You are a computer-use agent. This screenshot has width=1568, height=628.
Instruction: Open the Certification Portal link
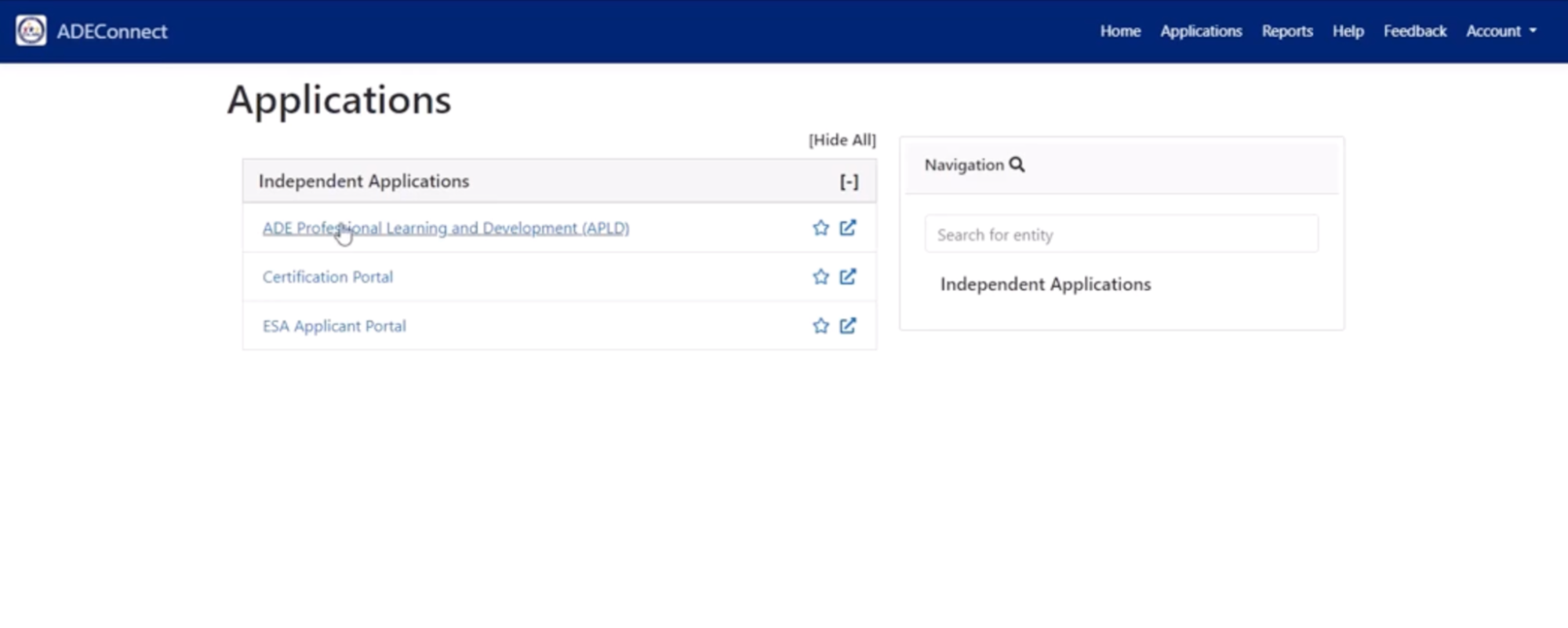point(327,277)
